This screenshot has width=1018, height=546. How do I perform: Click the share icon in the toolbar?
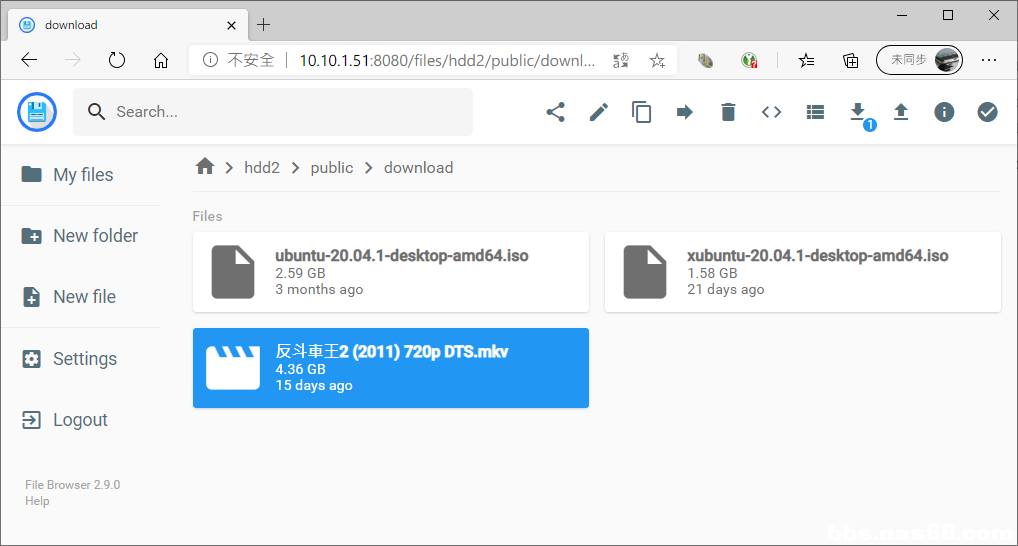(x=555, y=112)
